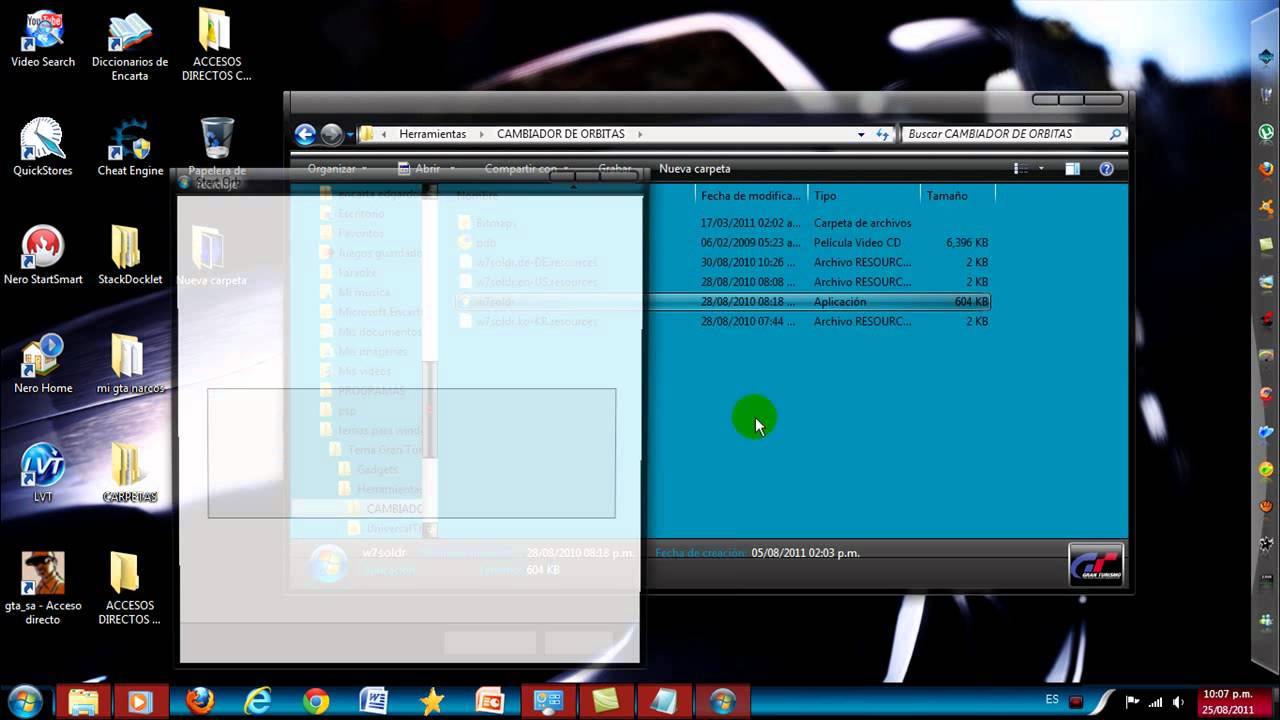1280x720 pixels.
Task: Select the QuickStores desktop icon
Action: coord(43,148)
